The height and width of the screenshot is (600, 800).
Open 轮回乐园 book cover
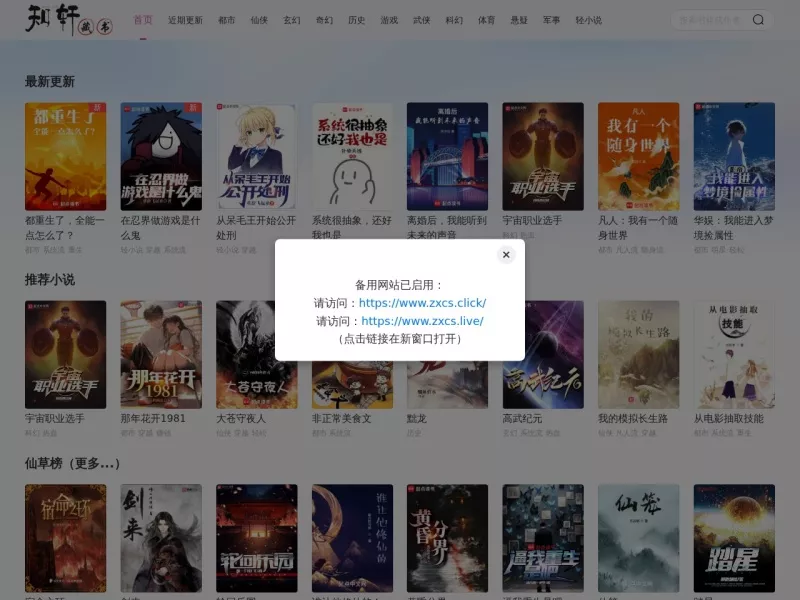click(x=257, y=538)
